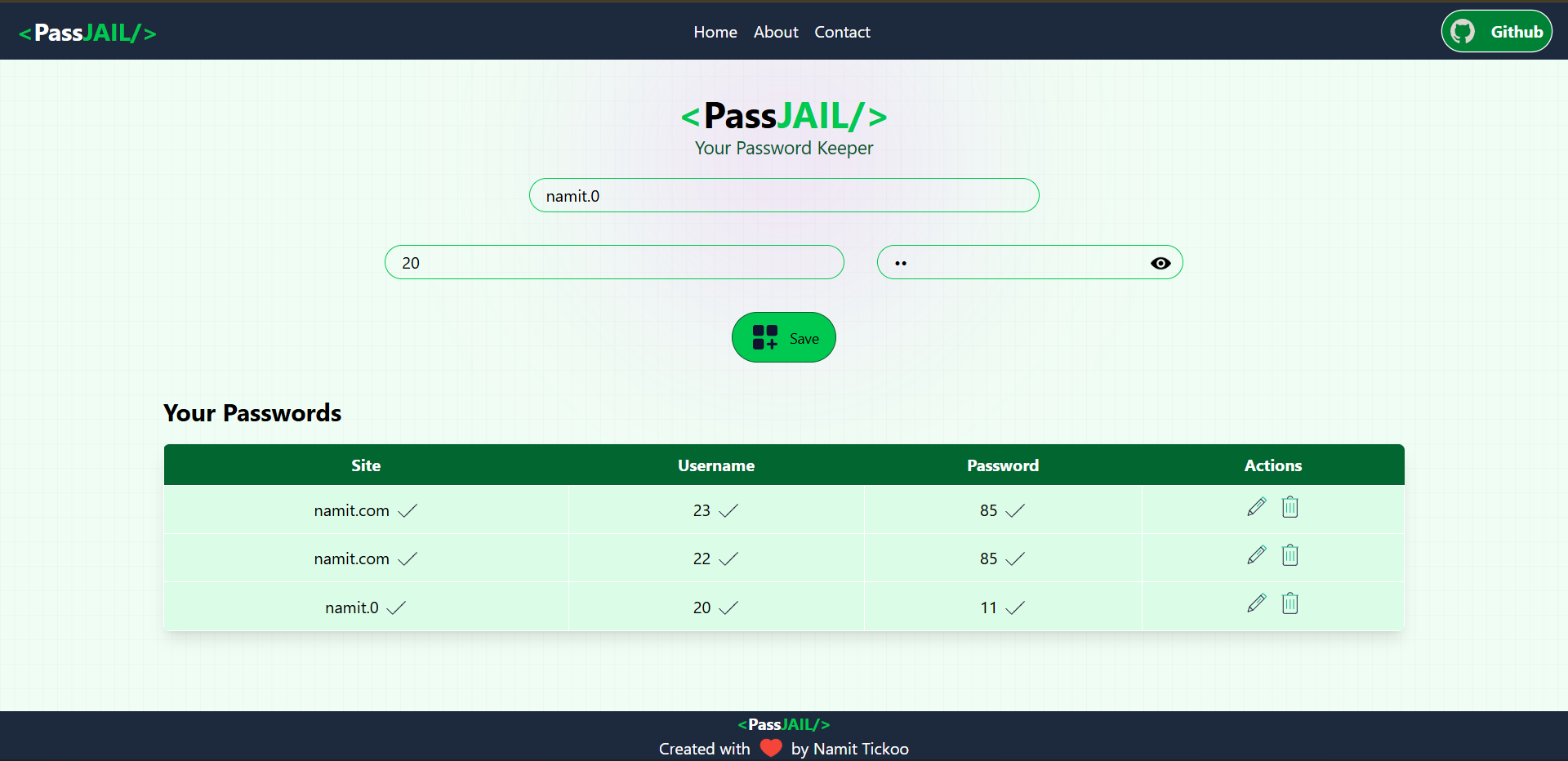Copy the site namit.0 using its check icon
1568x761 pixels.
pyautogui.click(x=396, y=607)
